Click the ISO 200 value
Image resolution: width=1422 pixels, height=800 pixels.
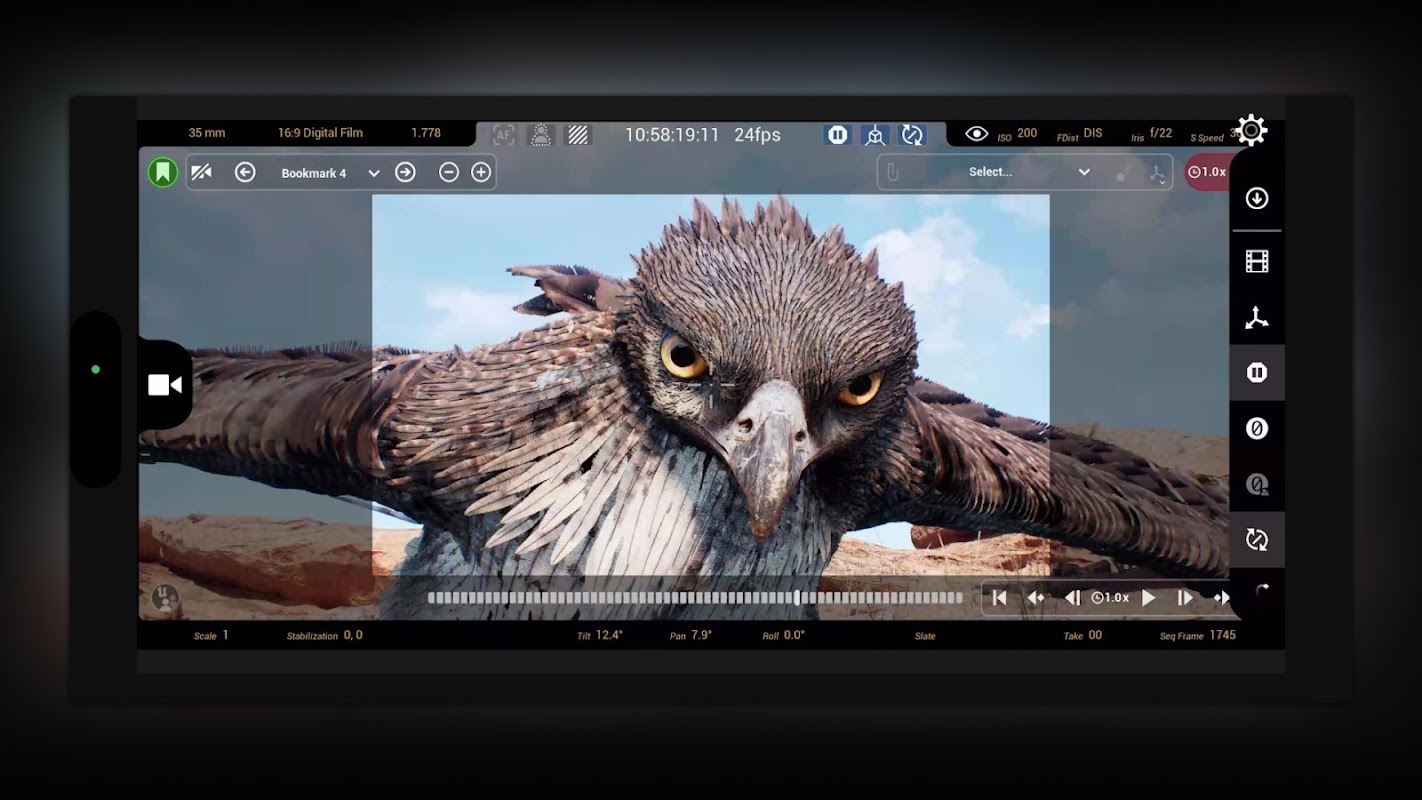pyautogui.click(x=1017, y=134)
